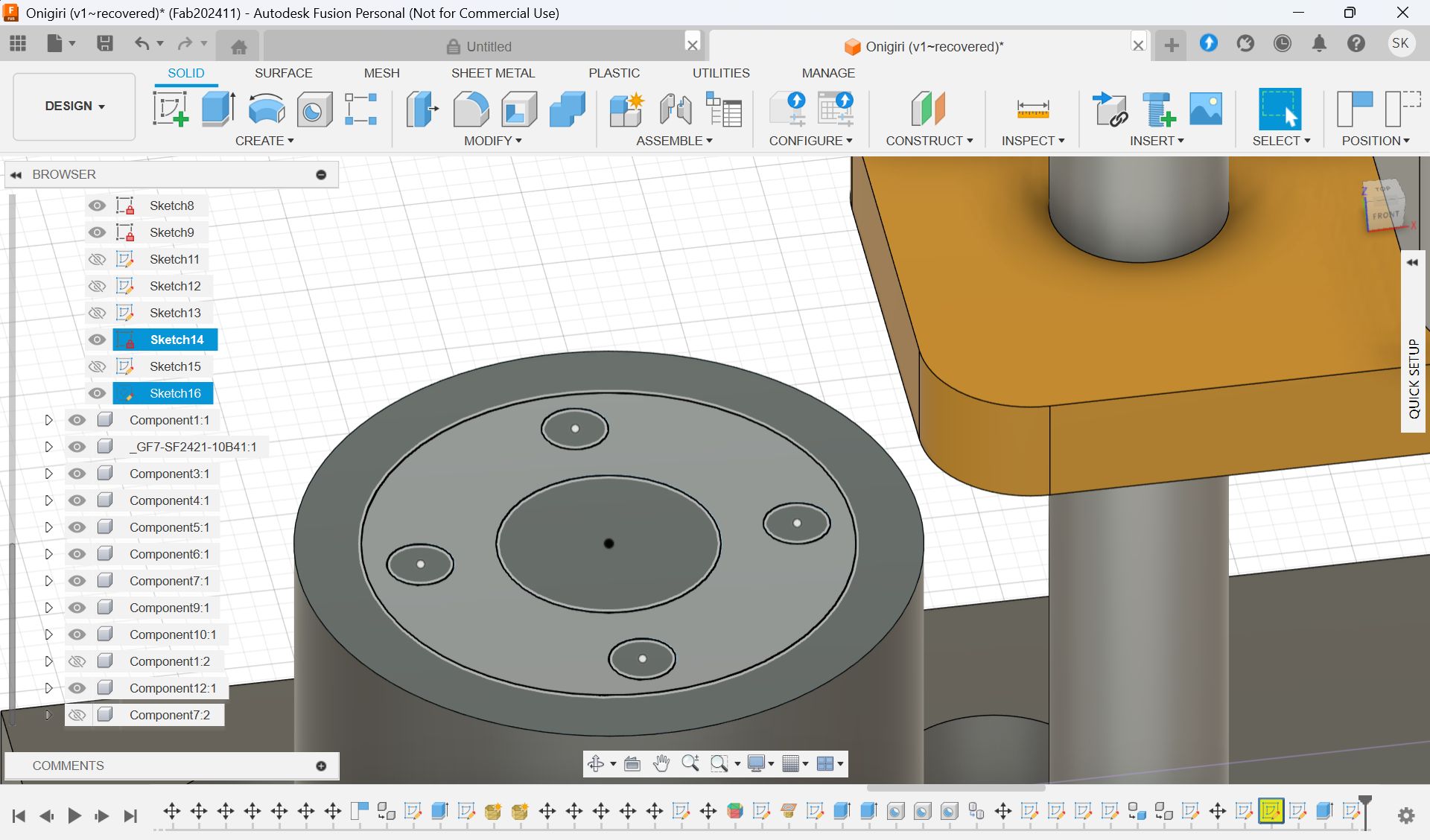The width and height of the screenshot is (1430, 840).
Task: Switch to the SHEET METAL tab
Action: pos(493,73)
